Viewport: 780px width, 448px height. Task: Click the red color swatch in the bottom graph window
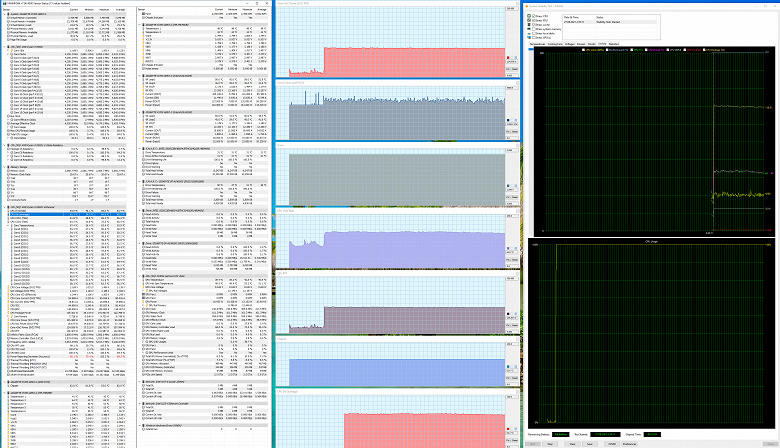pos(508,429)
